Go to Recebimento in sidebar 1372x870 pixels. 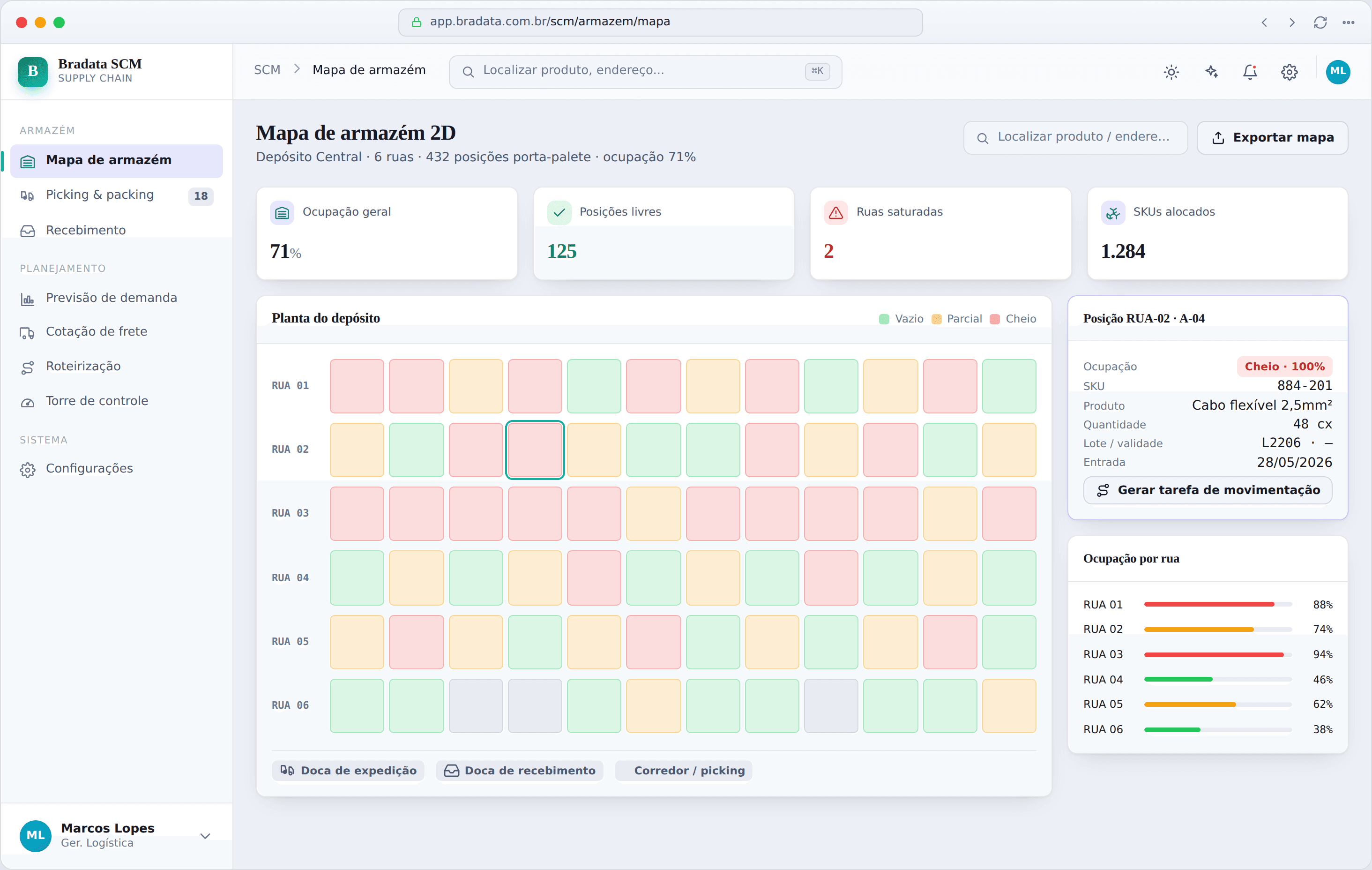tap(116, 230)
